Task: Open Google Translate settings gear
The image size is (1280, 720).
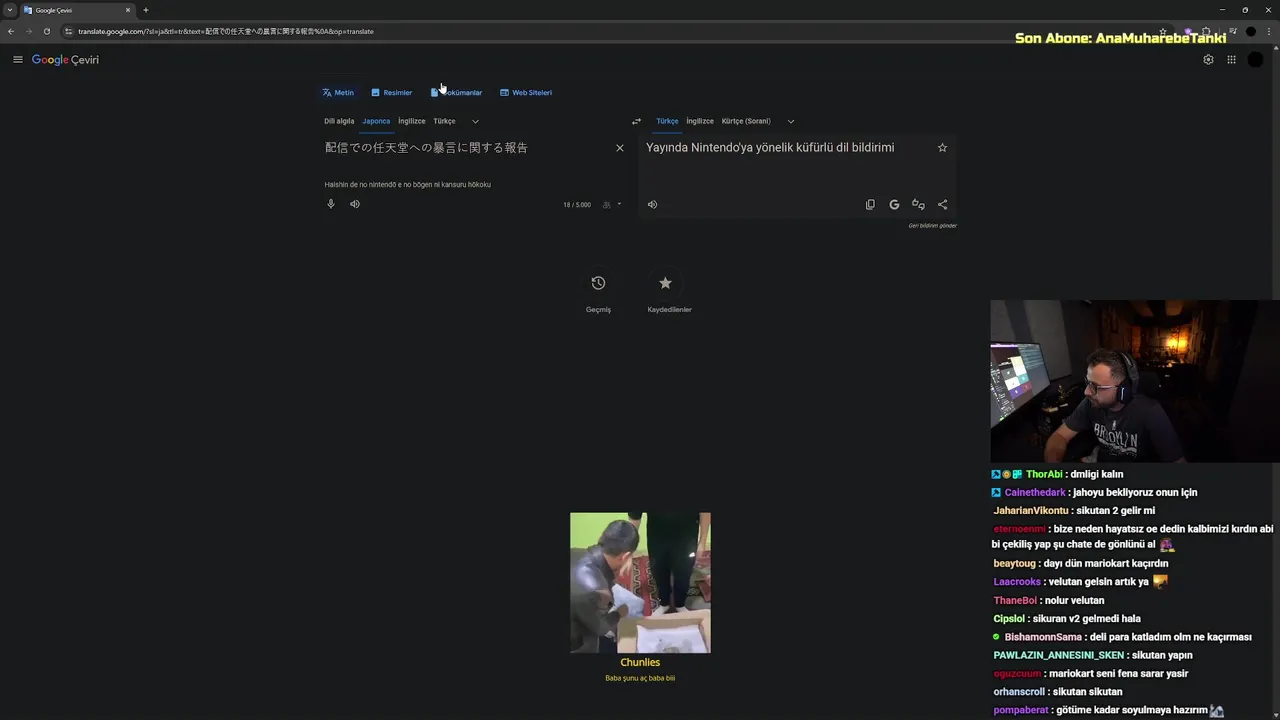Action: pyautogui.click(x=1208, y=60)
